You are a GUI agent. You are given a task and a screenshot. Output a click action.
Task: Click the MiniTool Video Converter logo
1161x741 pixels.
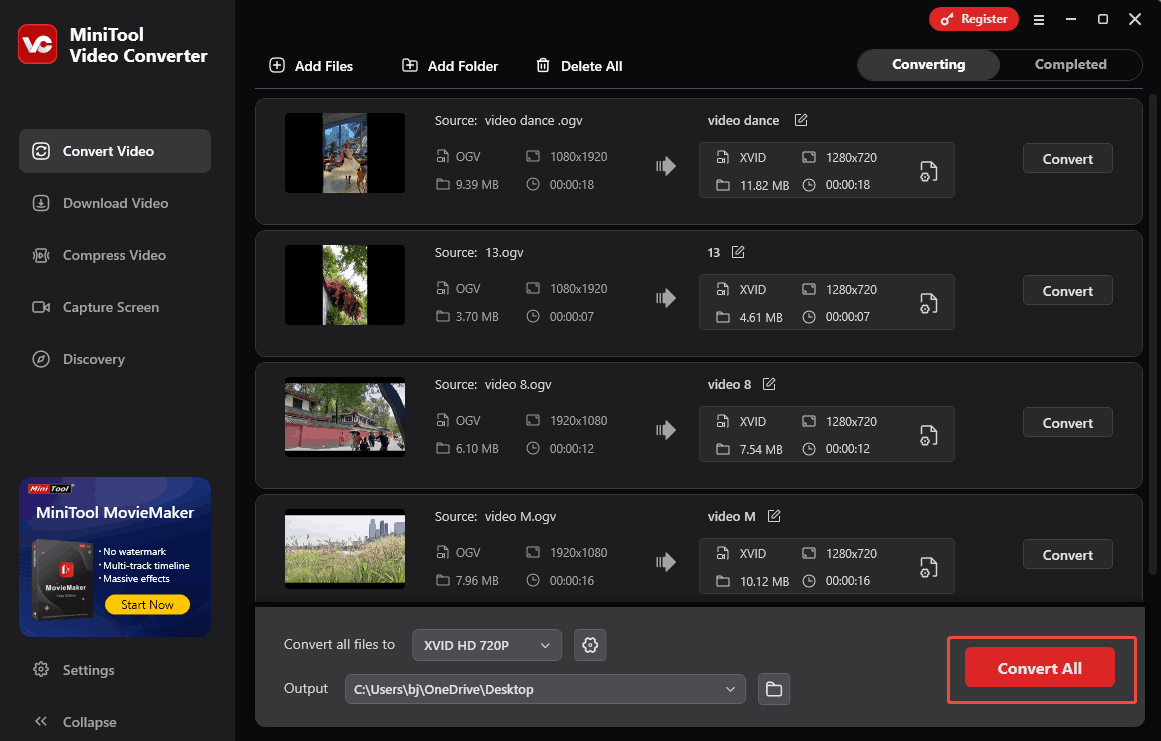click(37, 44)
